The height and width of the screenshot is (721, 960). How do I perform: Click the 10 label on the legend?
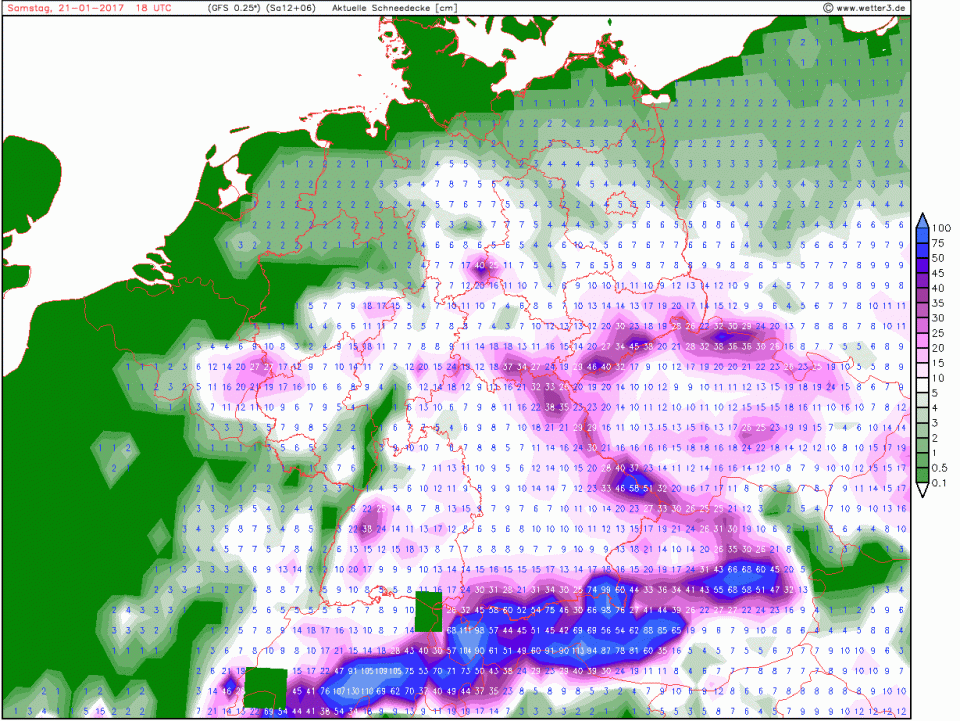(940, 378)
